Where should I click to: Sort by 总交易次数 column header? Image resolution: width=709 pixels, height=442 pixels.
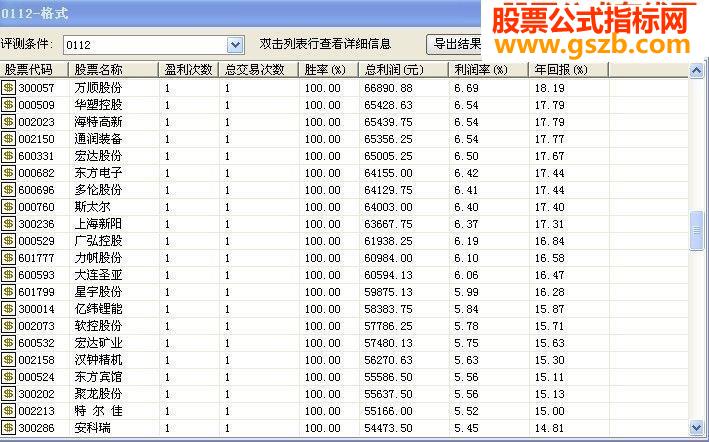pos(259,70)
